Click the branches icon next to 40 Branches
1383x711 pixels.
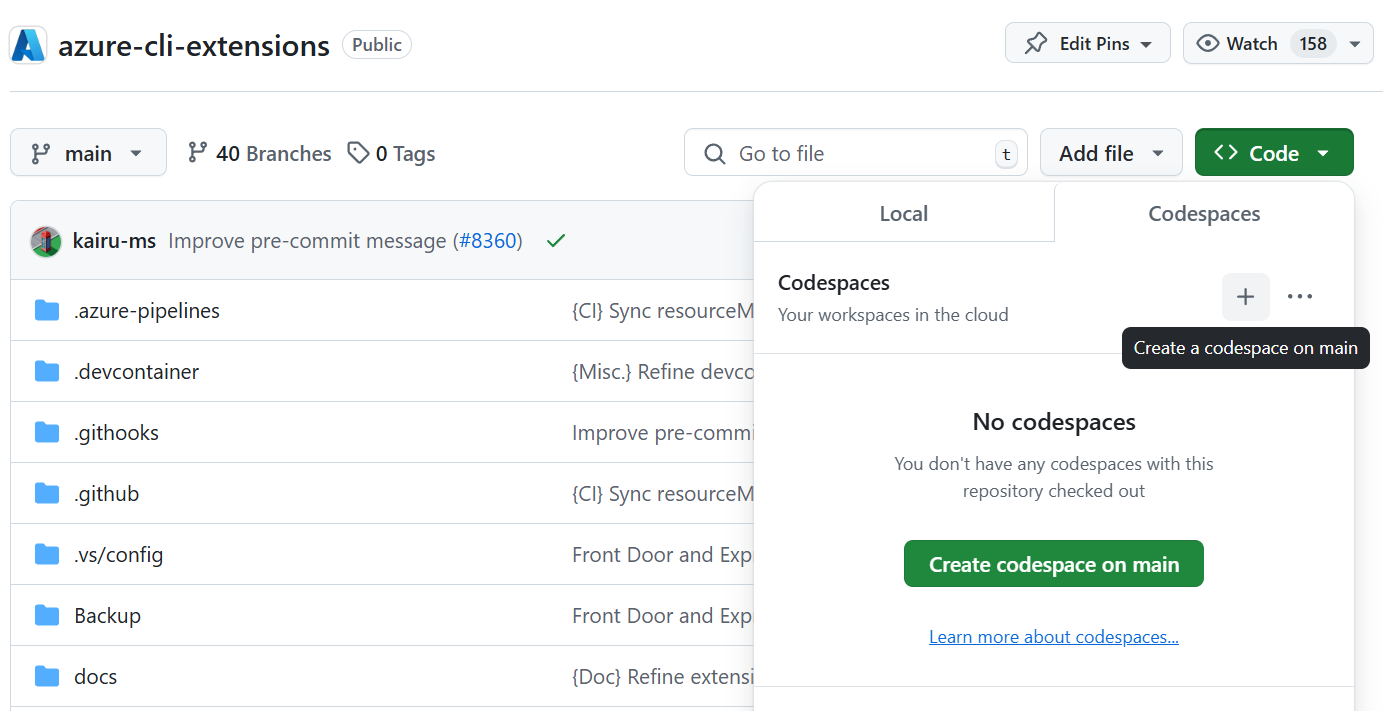click(198, 153)
